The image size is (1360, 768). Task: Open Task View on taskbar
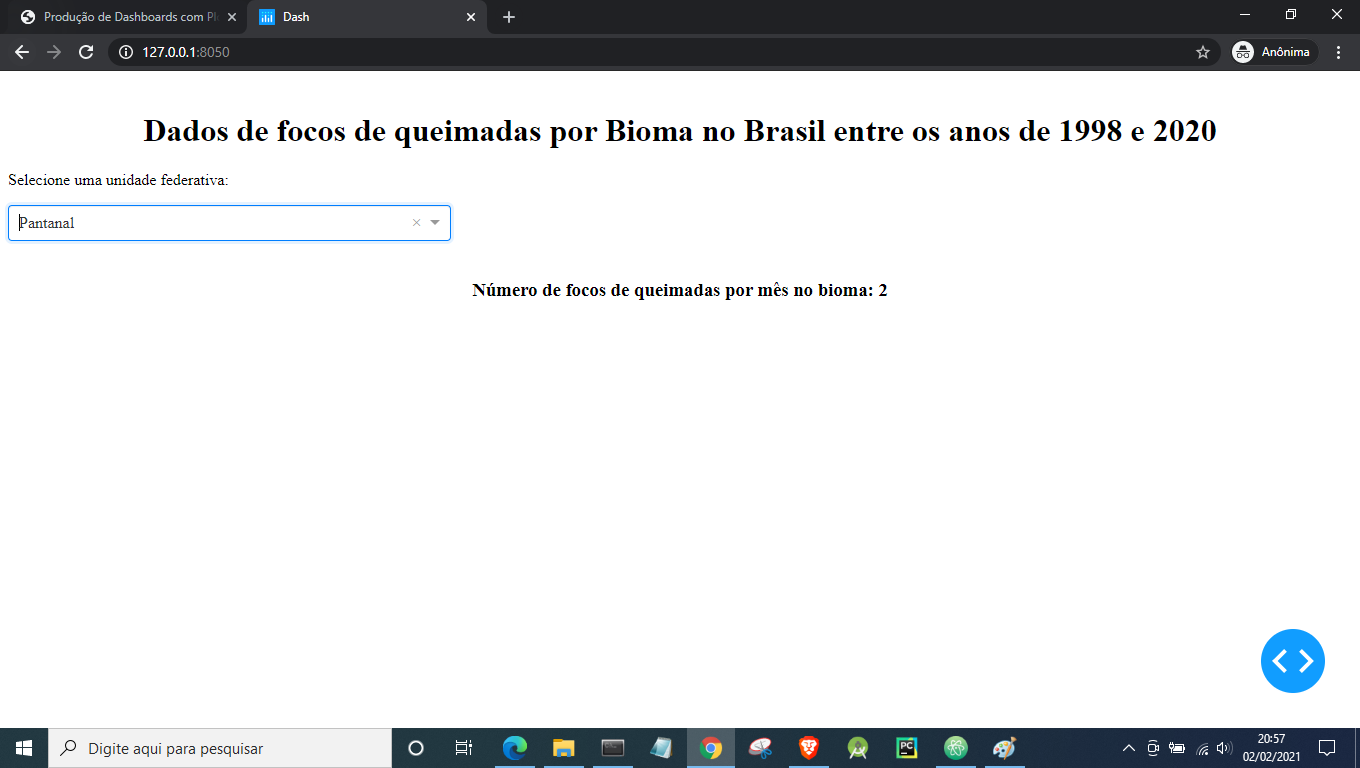tap(464, 748)
